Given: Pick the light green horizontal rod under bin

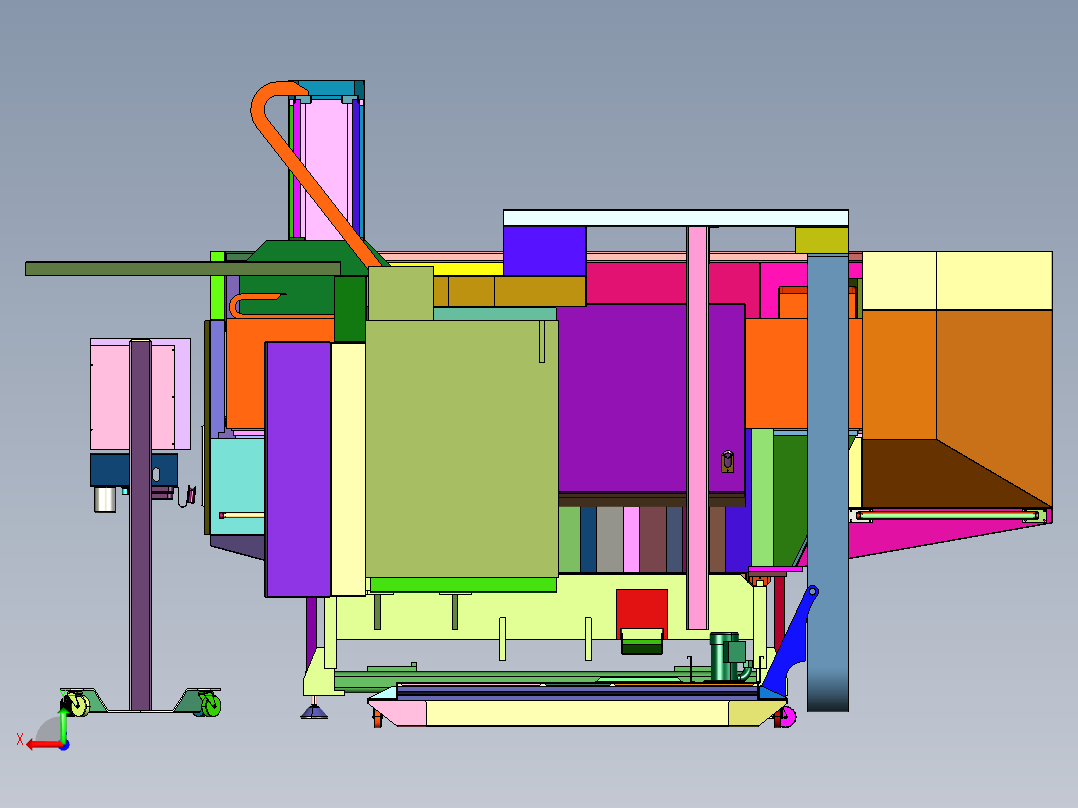Looking at the screenshot, I should click(951, 515).
